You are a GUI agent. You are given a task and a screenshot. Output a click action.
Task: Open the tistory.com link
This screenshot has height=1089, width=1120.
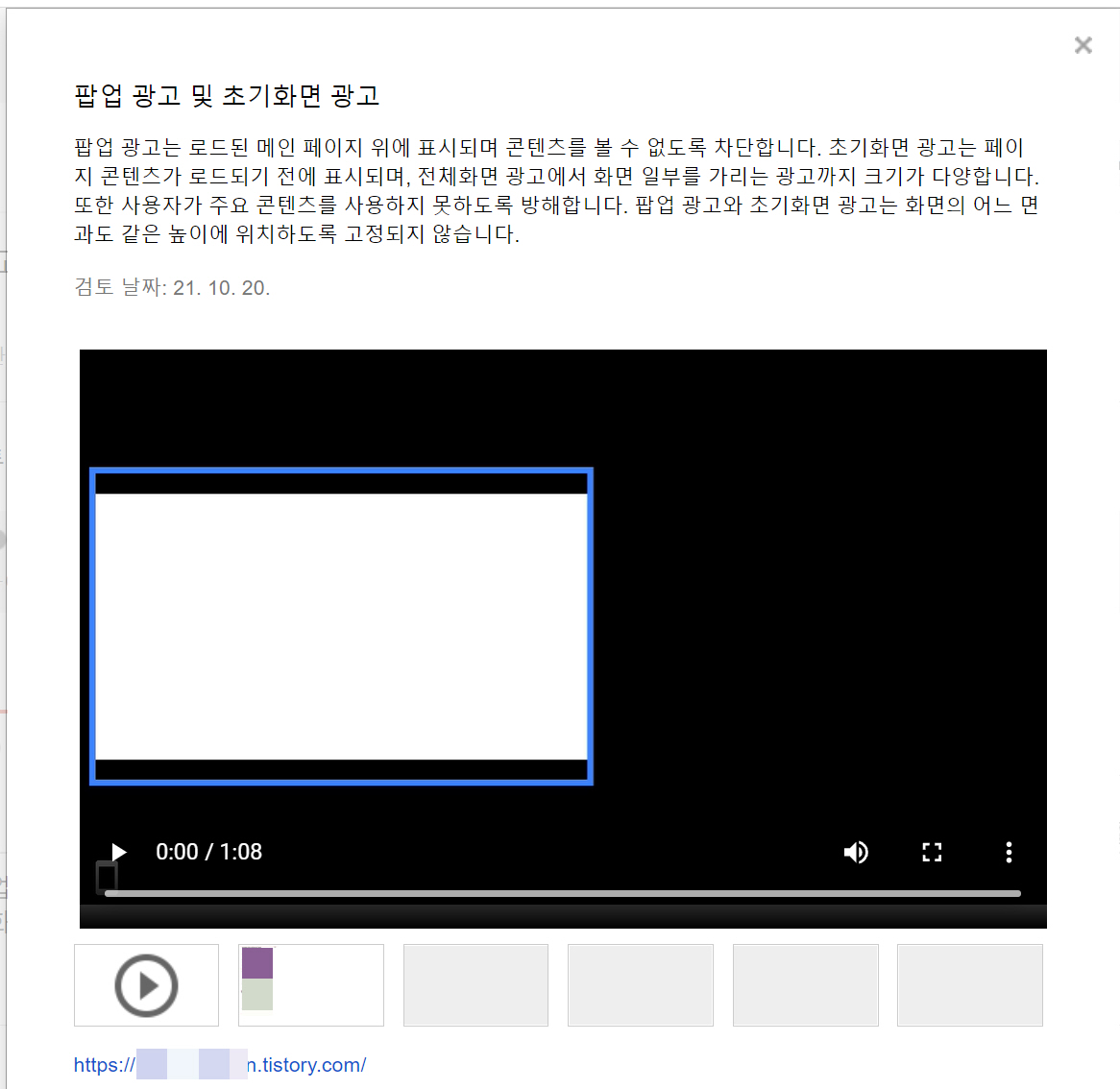tap(220, 1065)
